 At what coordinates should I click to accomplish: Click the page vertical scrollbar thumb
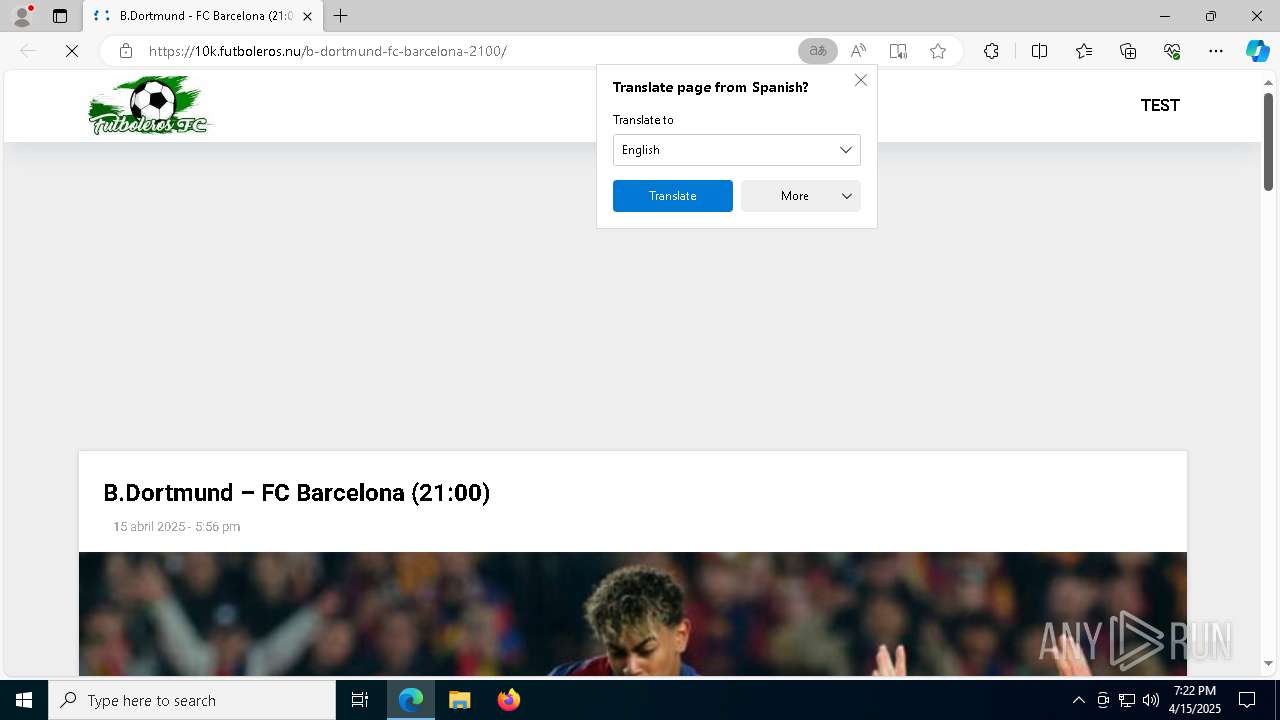tap(1268, 140)
